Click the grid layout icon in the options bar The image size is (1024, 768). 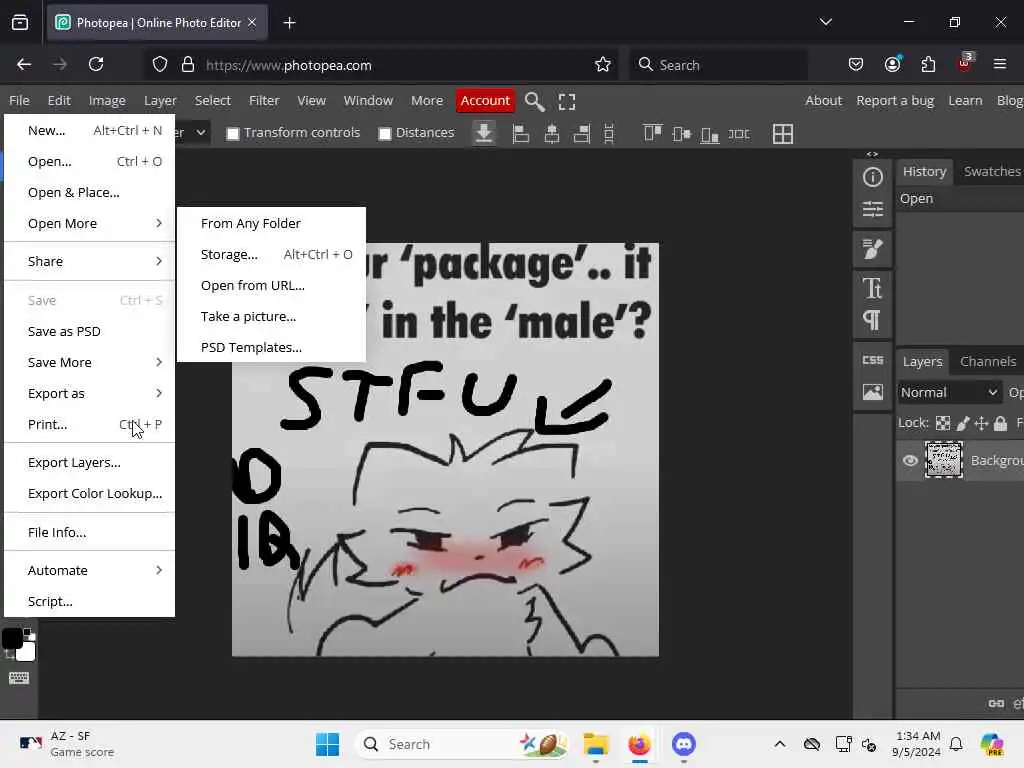782,134
